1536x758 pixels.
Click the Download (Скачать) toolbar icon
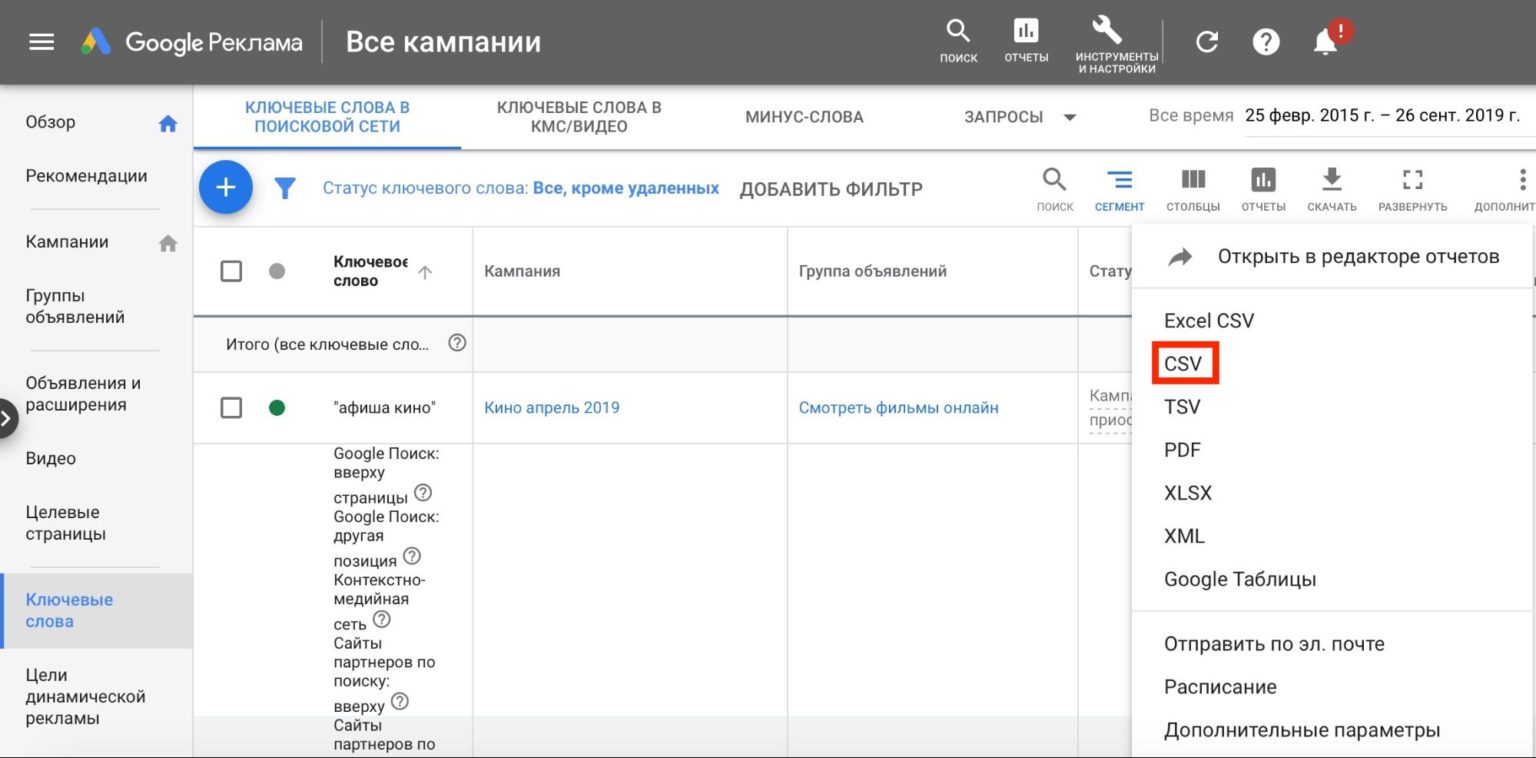click(1331, 180)
